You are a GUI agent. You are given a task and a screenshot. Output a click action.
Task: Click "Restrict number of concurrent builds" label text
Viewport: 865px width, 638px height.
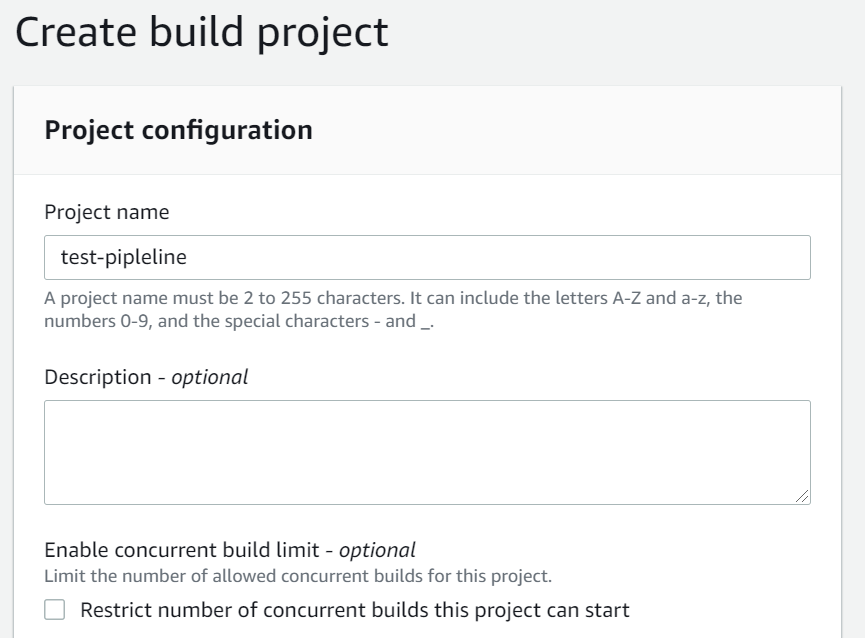(x=355, y=610)
